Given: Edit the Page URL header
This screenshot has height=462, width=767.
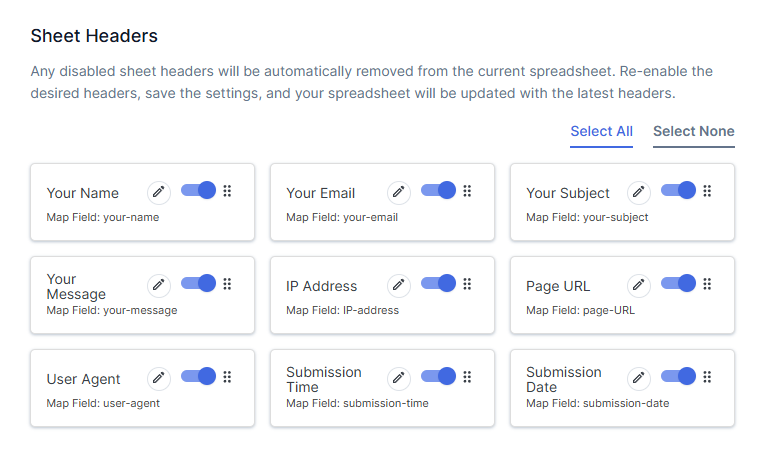Looking at the screenshot, I should pyautogui.click(x=638, y=285).
